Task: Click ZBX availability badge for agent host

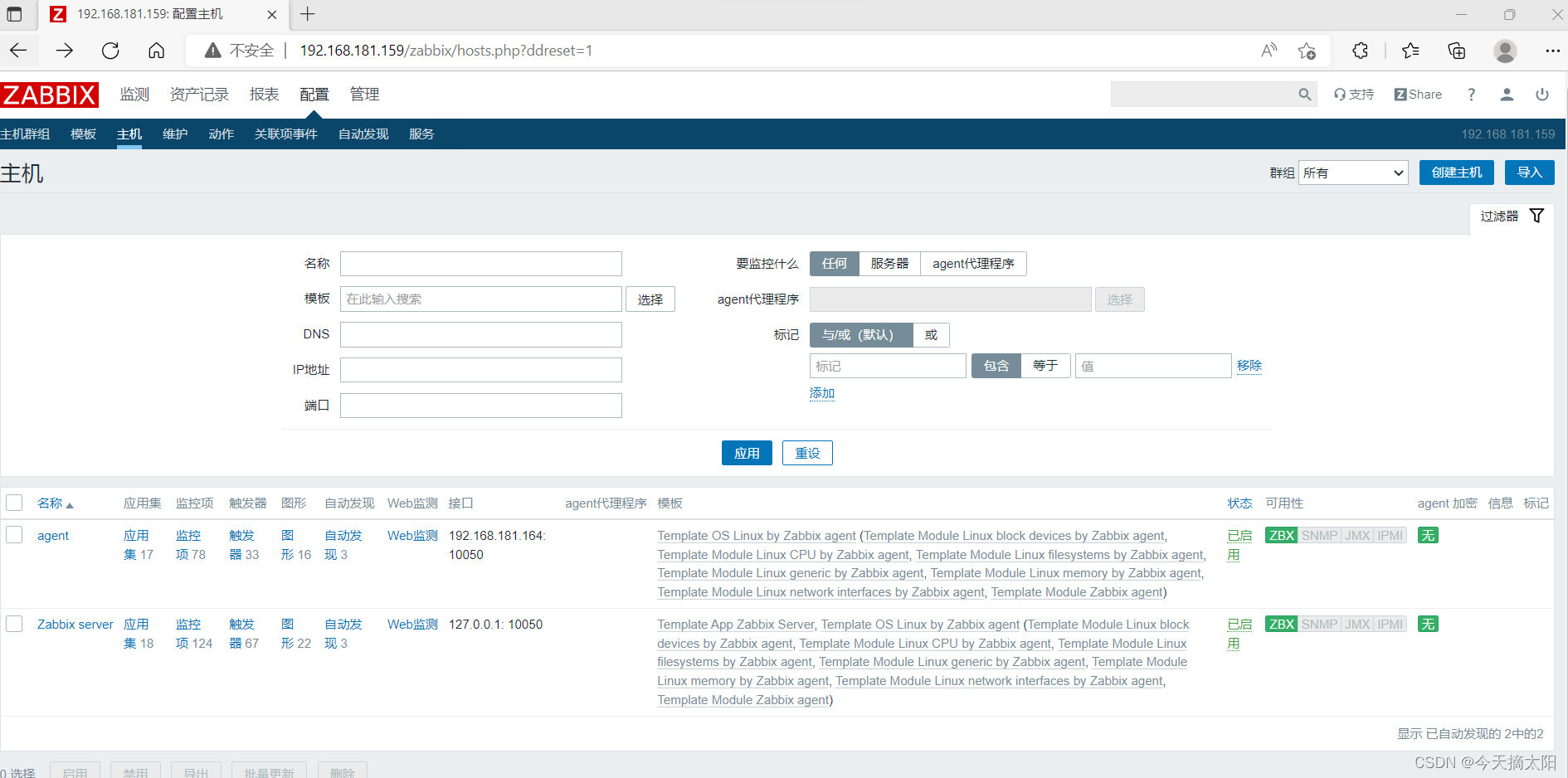Action: (1281, 536)
